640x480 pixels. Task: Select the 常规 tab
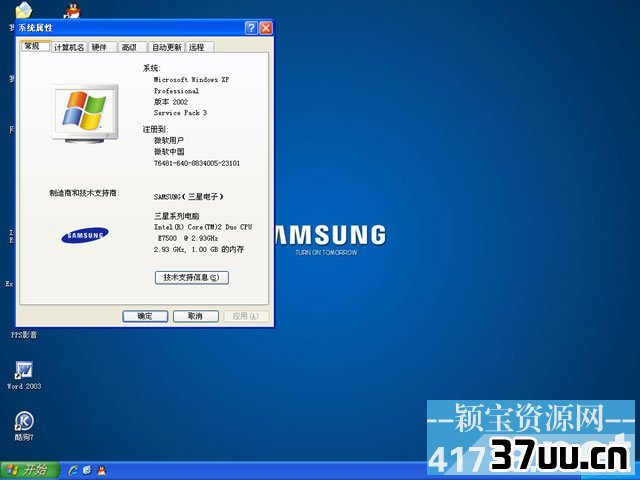pyautogui.click(x=36, y=46)
